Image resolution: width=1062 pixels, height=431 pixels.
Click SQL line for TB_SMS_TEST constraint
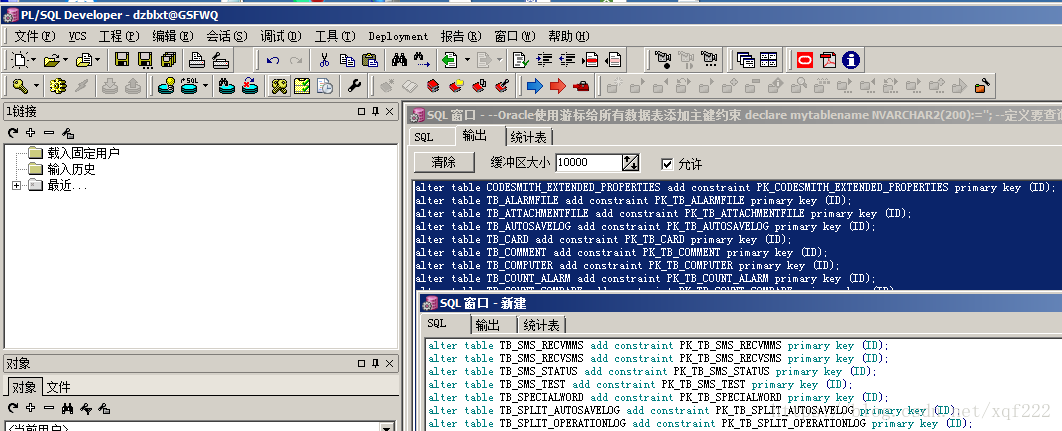pos(640,384)
